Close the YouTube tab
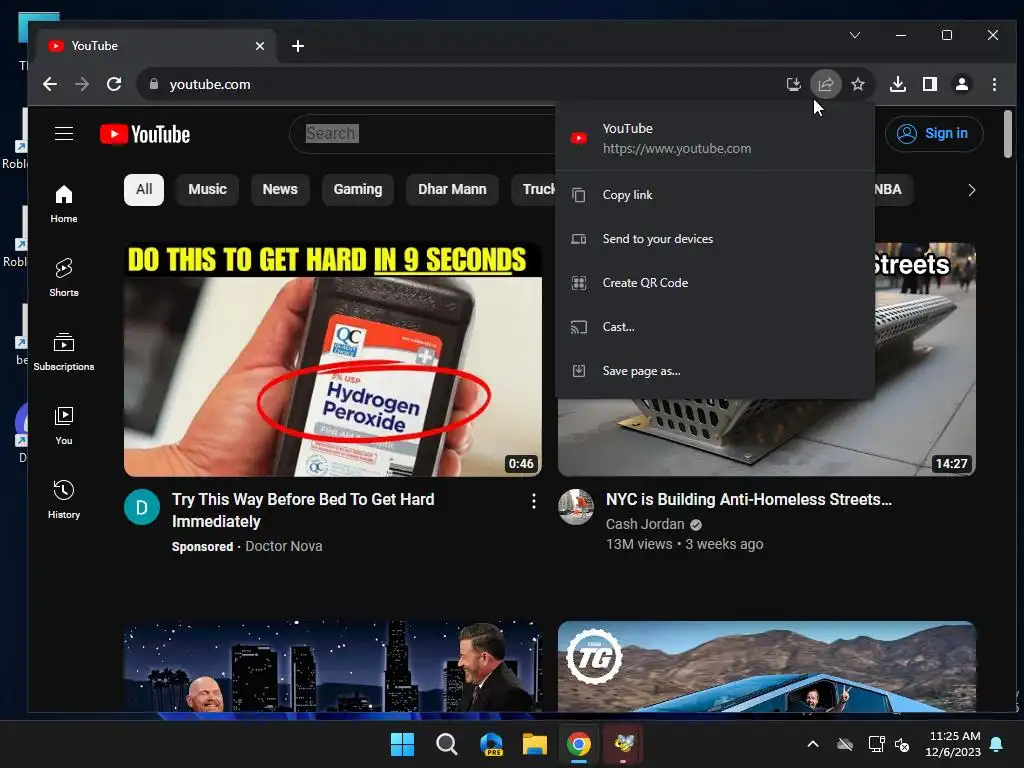 260,46
